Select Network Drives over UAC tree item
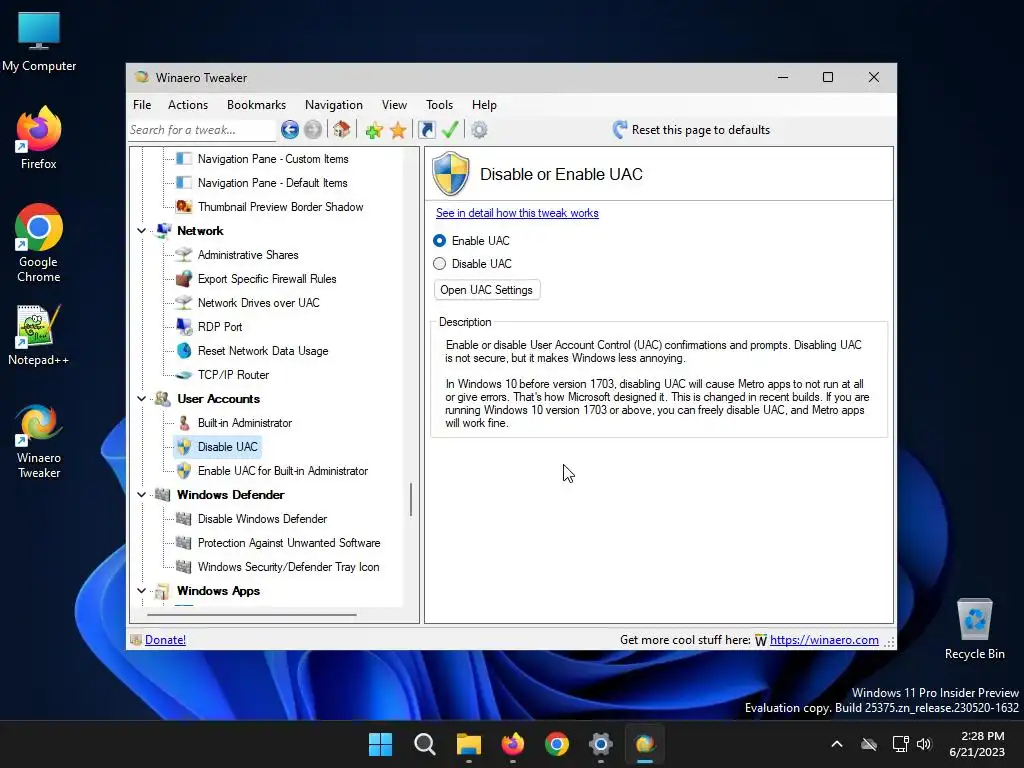The image size is (1024, 768). point(259,303)
